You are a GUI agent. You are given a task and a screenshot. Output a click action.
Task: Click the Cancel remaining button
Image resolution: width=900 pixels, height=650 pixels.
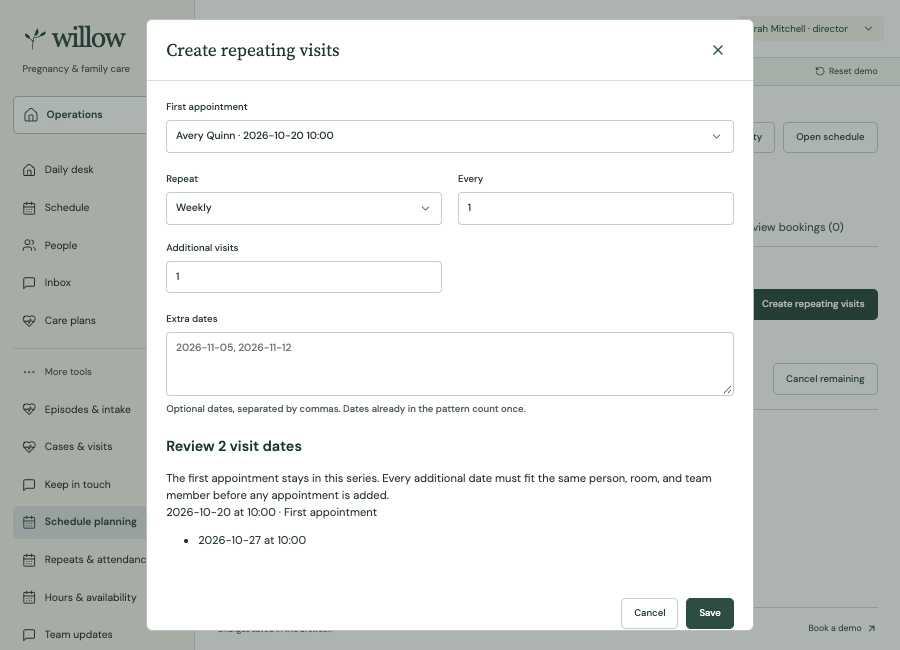click(x=825, y=379)
